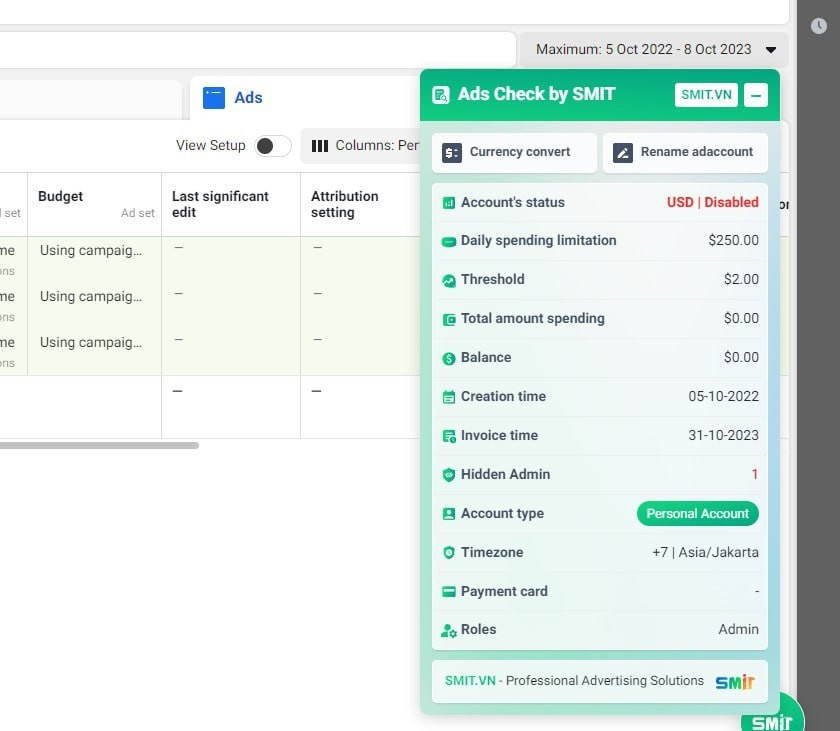The width and height of the screenshot is (840, 731).
Task: Click the Admin role value
Action: pos(738,629)
